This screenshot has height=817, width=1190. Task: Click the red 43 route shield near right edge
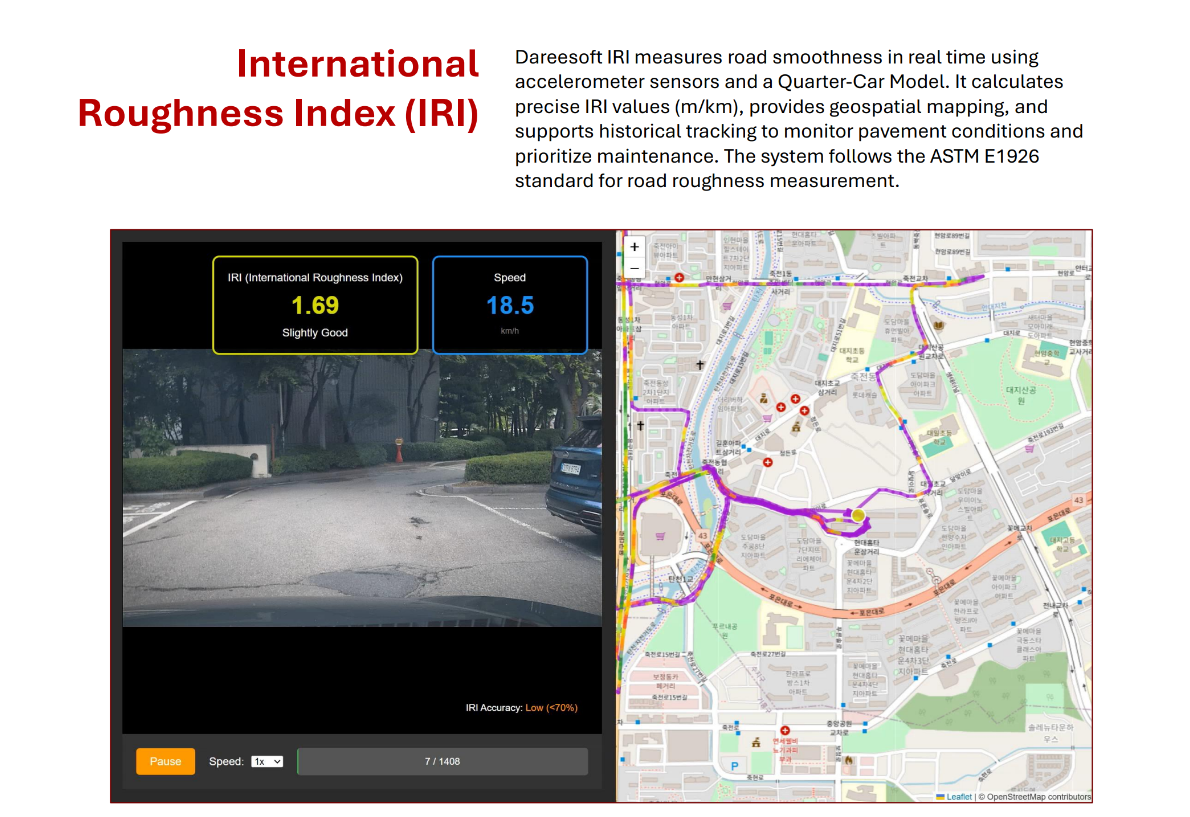pyautogui.click(x=1078, y=499)
